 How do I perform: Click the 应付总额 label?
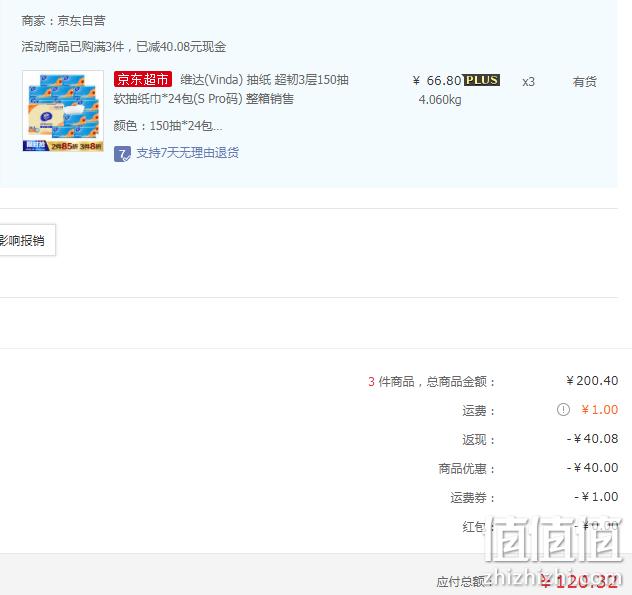pyautogui.click(x=462, y=582)
